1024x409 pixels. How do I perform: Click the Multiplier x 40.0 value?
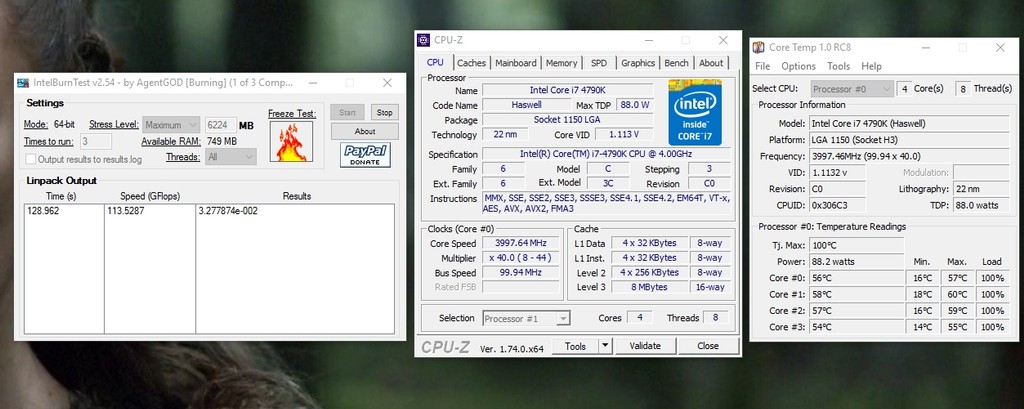coord(520,257)
